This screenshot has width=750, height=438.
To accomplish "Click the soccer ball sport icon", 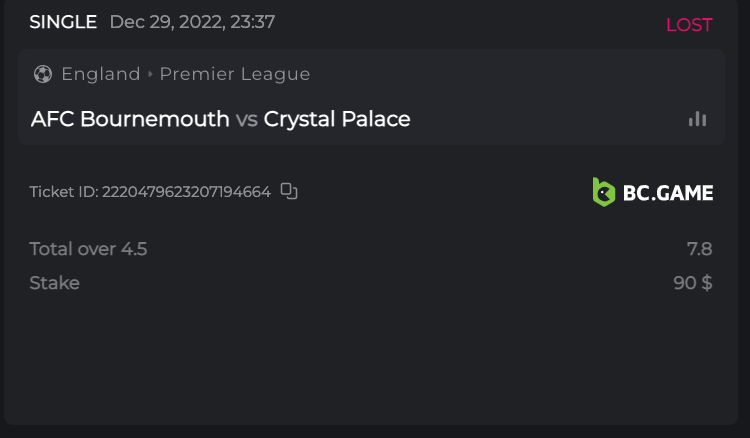I will coord(43,74).
